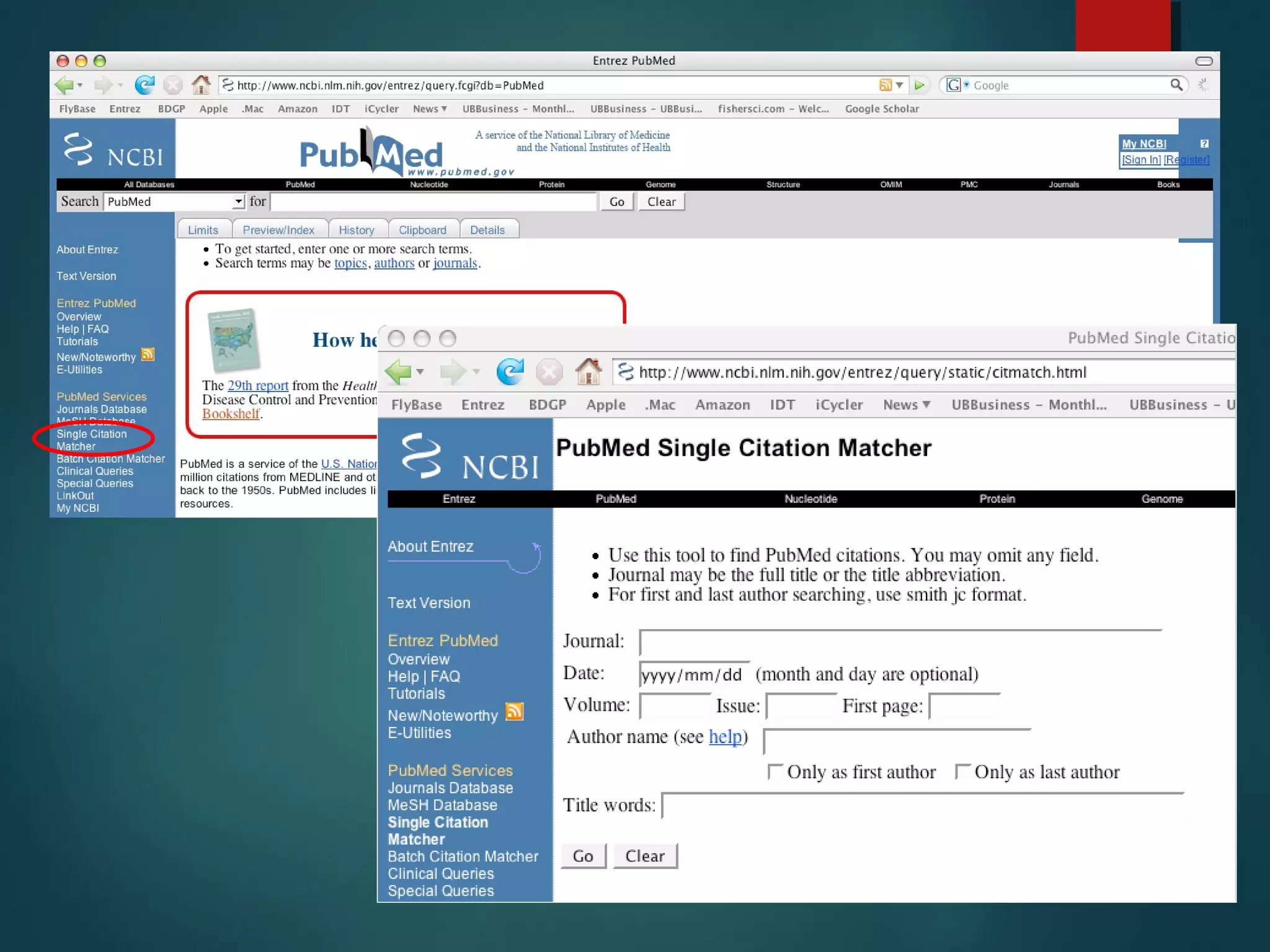Viewport: 1270px width, 952px height.
Task: Click the green go arrow next to the address bar
Action: 919,85
